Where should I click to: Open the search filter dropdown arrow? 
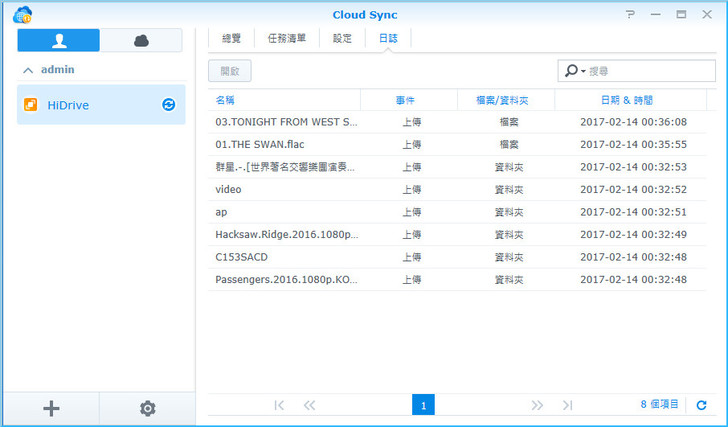(575, 71)
